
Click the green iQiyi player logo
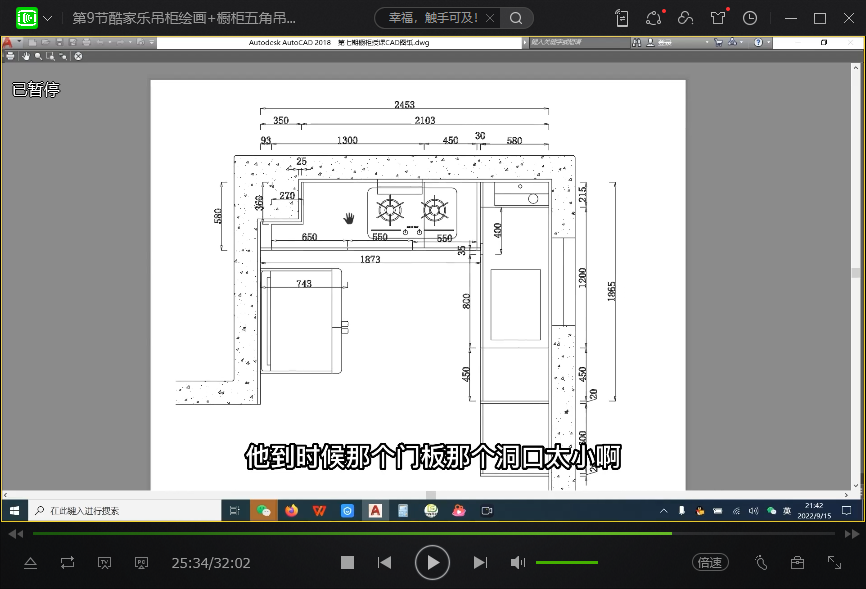(26, 18)
